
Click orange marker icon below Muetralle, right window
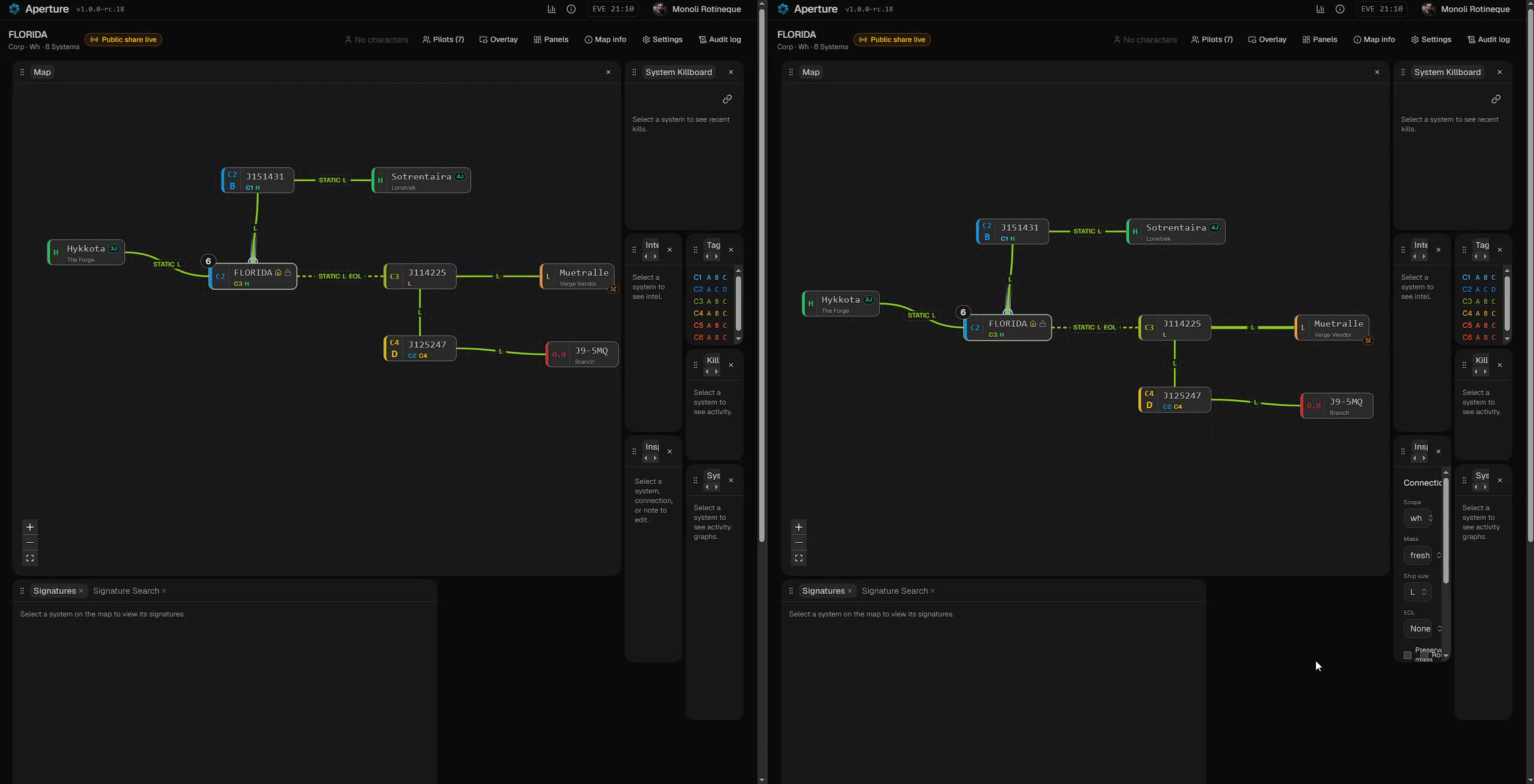pyautogui.click(x=1368, y=340)
